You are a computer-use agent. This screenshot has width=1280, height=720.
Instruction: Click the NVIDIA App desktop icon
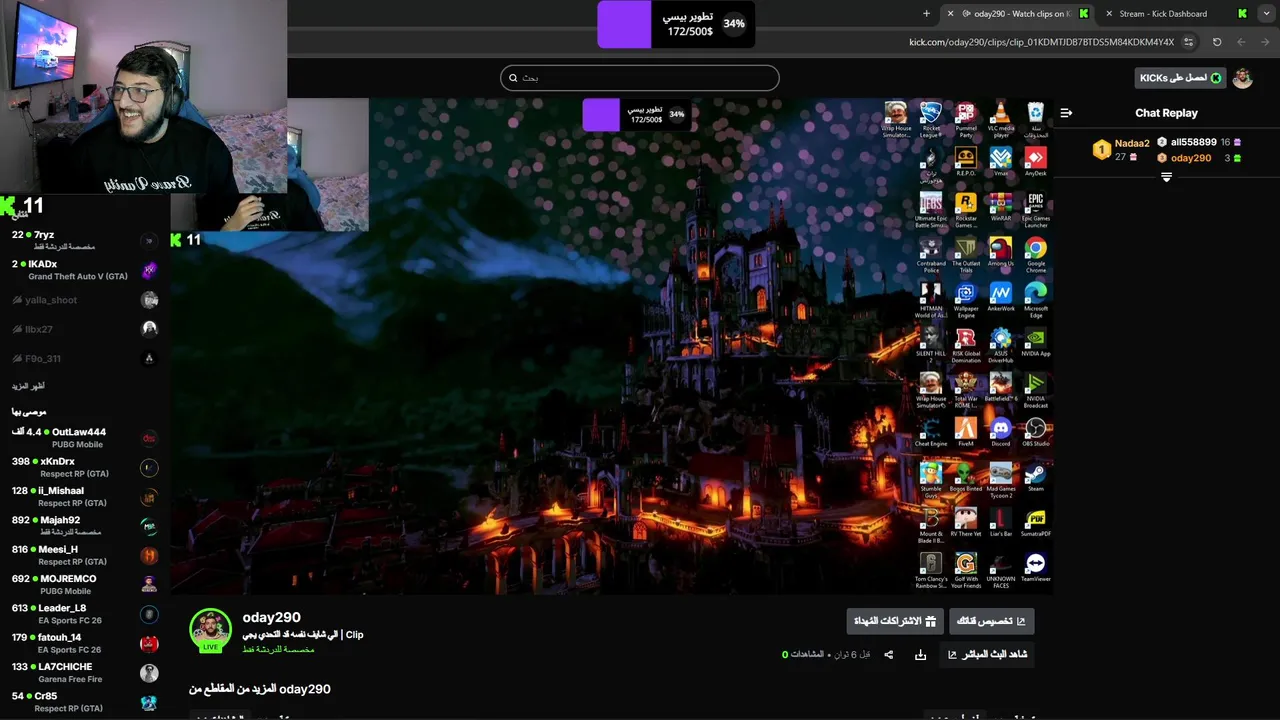(1035, 343)
